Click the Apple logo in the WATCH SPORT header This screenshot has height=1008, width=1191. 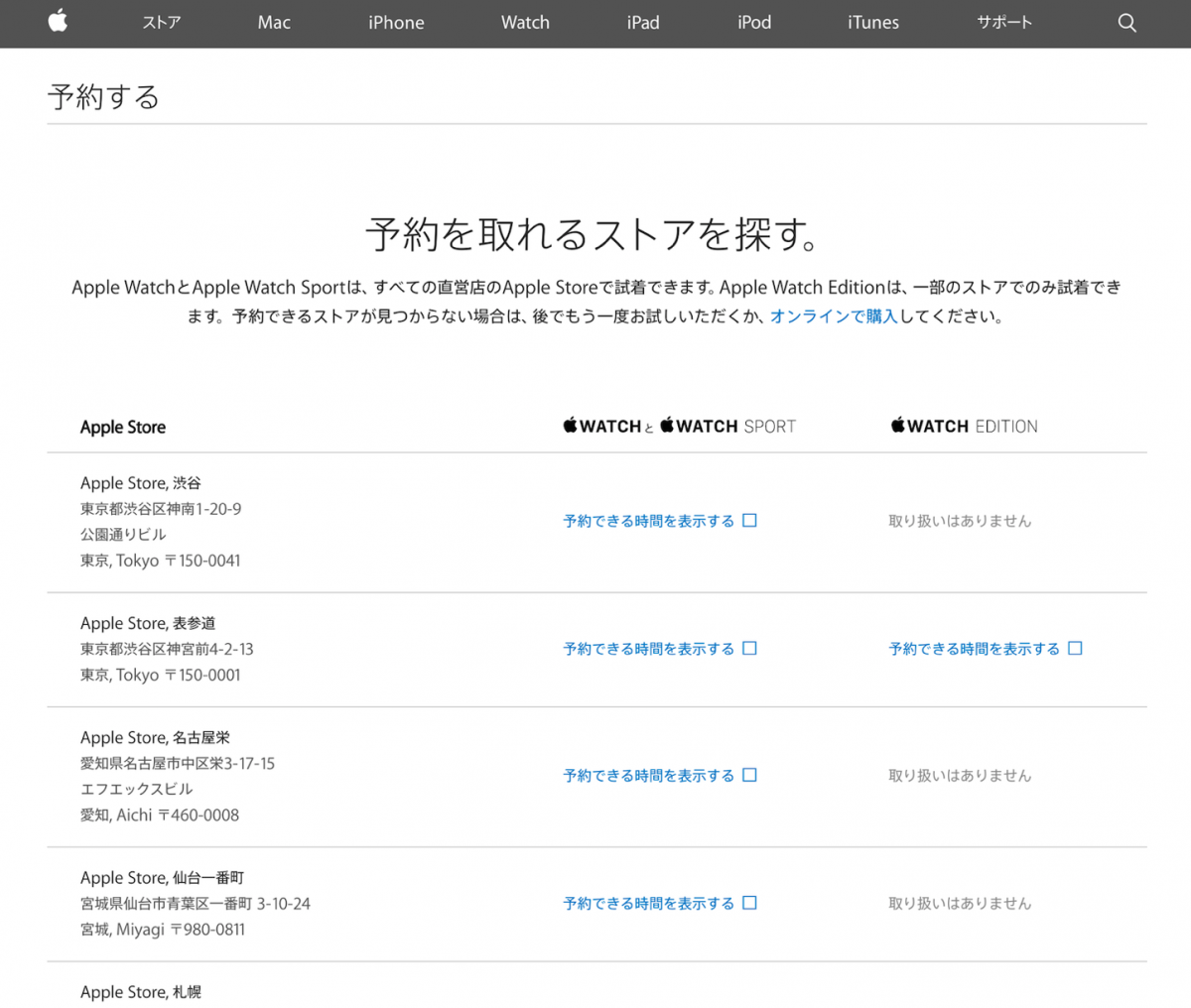coord(666,426)
